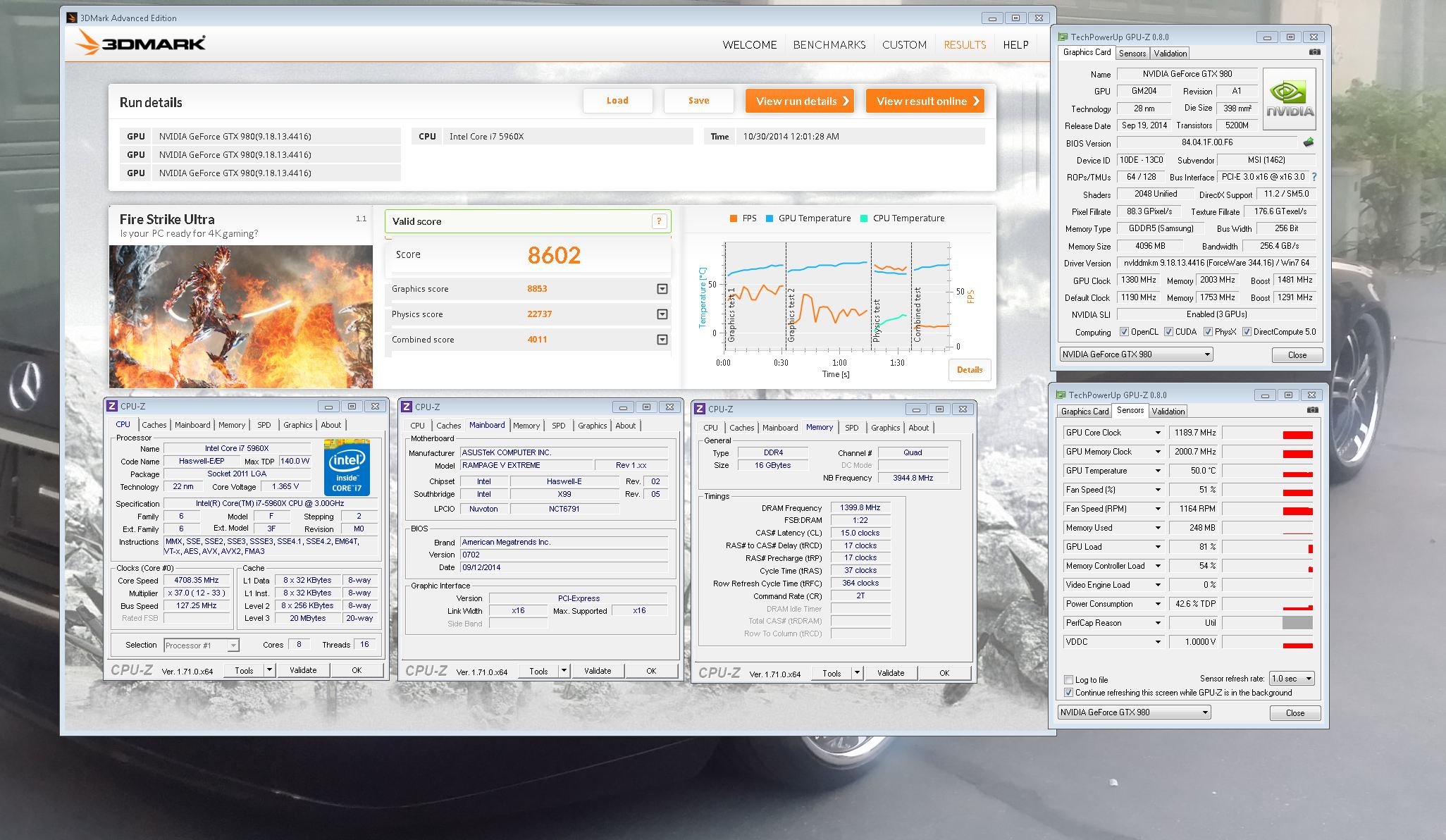Click the CPU-Z icon in CPU window title bar
1446x840 pixels.
click(x=112, y=406)
